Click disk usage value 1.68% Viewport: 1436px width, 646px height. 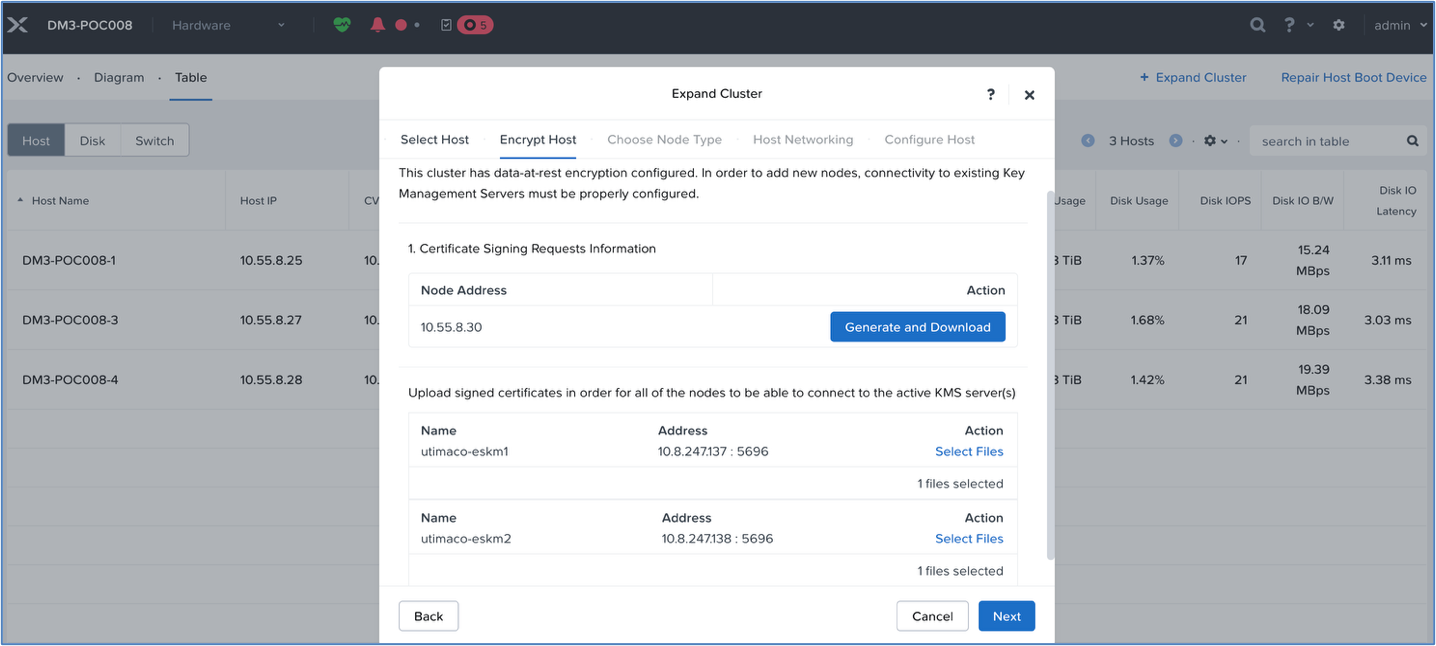[1148, 320]
